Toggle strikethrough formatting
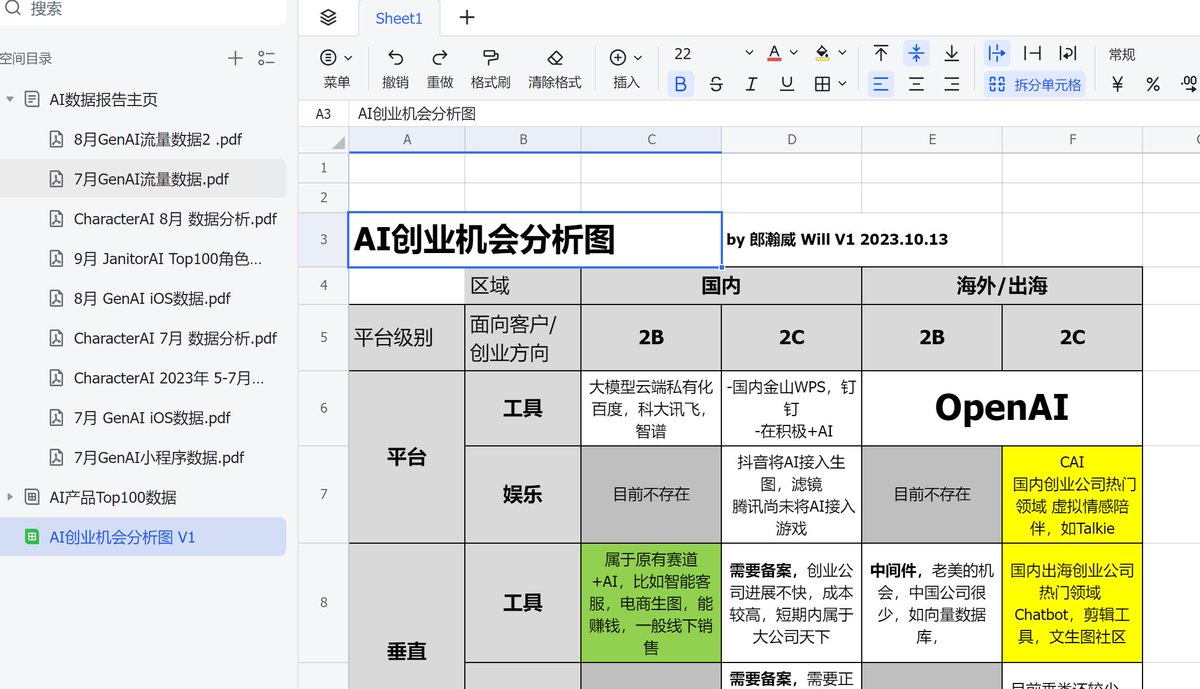This screenshot has width=1200, height=689. pyautogui.click(x=716, y=84)
